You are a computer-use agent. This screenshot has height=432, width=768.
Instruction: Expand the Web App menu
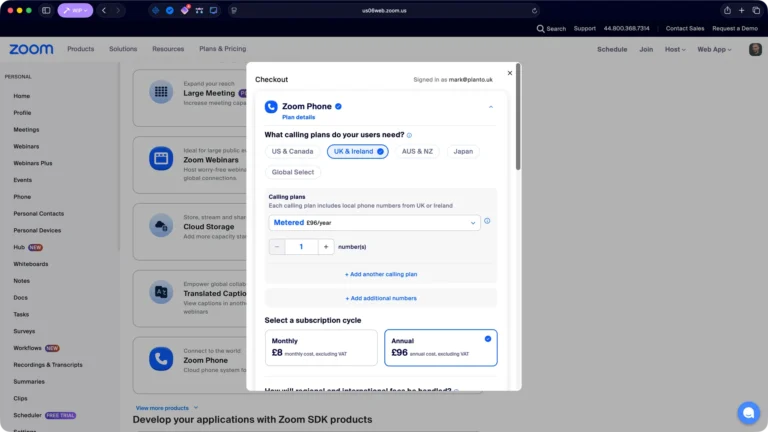pyautogui.click(x=714, y=49)
